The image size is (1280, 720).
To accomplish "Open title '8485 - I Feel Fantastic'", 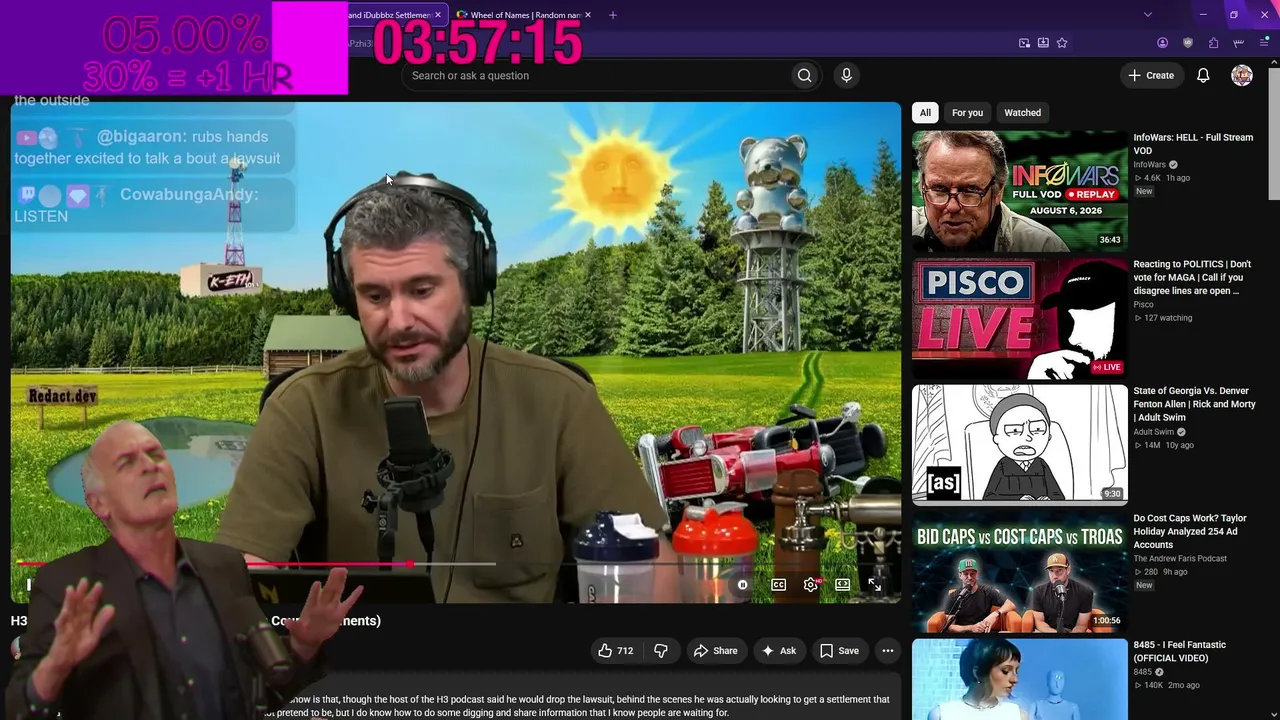I will point(1179,651).
